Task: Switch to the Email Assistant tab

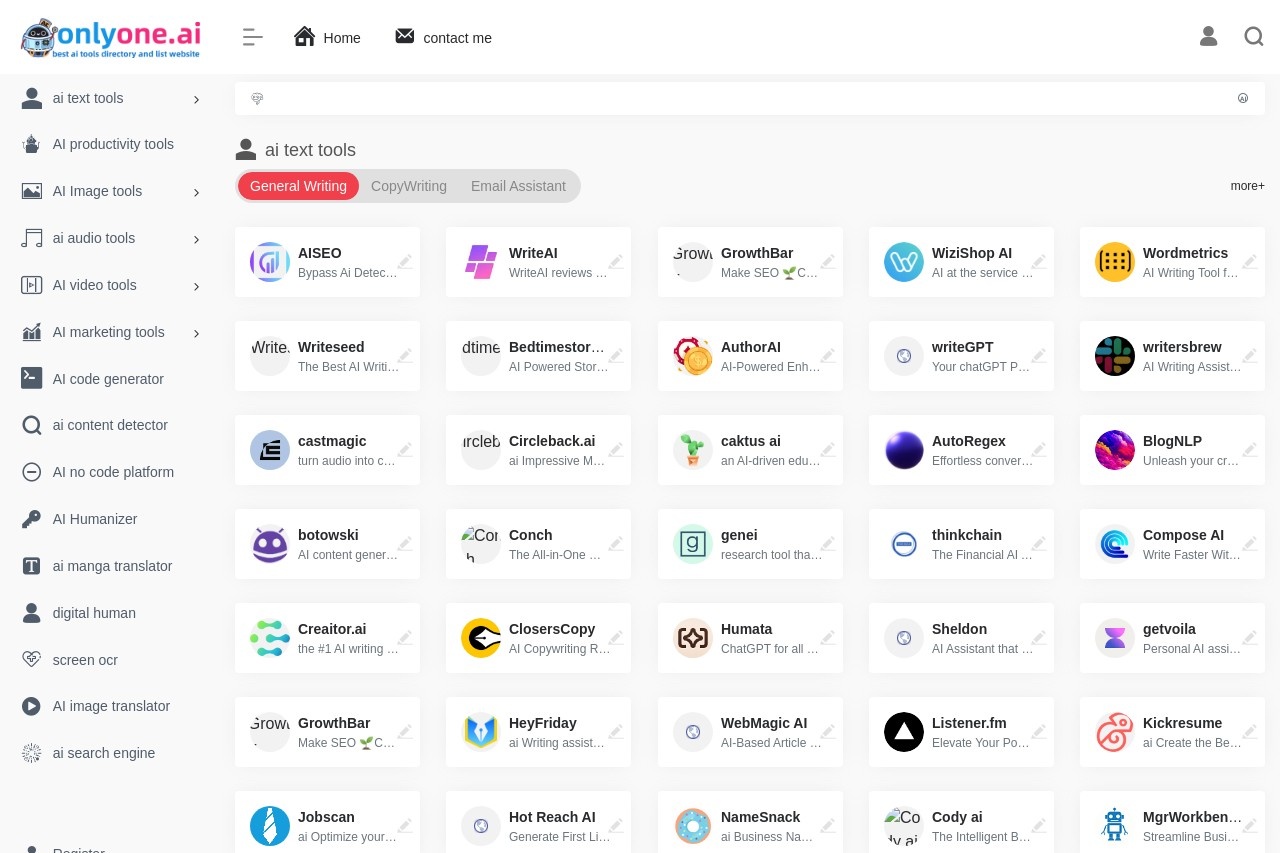Action: pyautogui.click(x=518, y=186)
